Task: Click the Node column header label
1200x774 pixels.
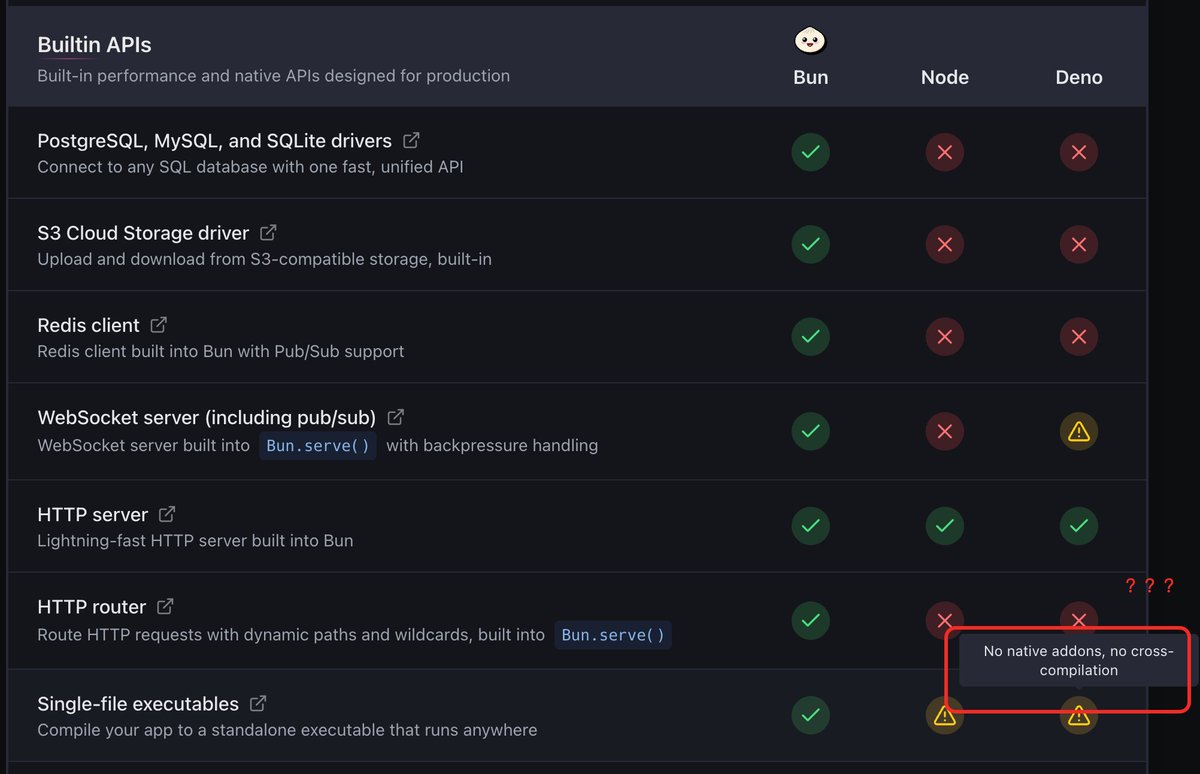Action: [944, 77]
